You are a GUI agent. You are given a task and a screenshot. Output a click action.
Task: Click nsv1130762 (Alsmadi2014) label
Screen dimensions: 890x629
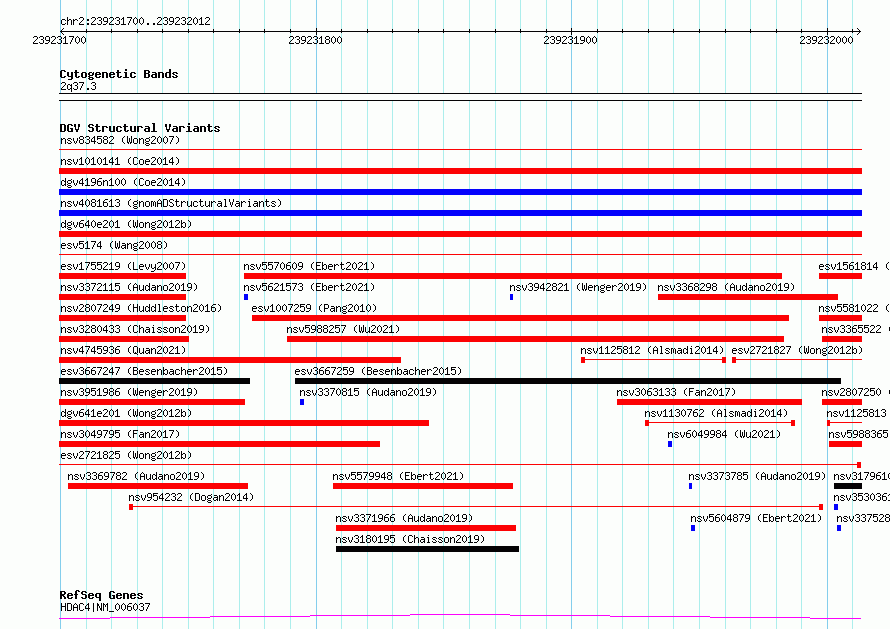click(x=716, y=413)
